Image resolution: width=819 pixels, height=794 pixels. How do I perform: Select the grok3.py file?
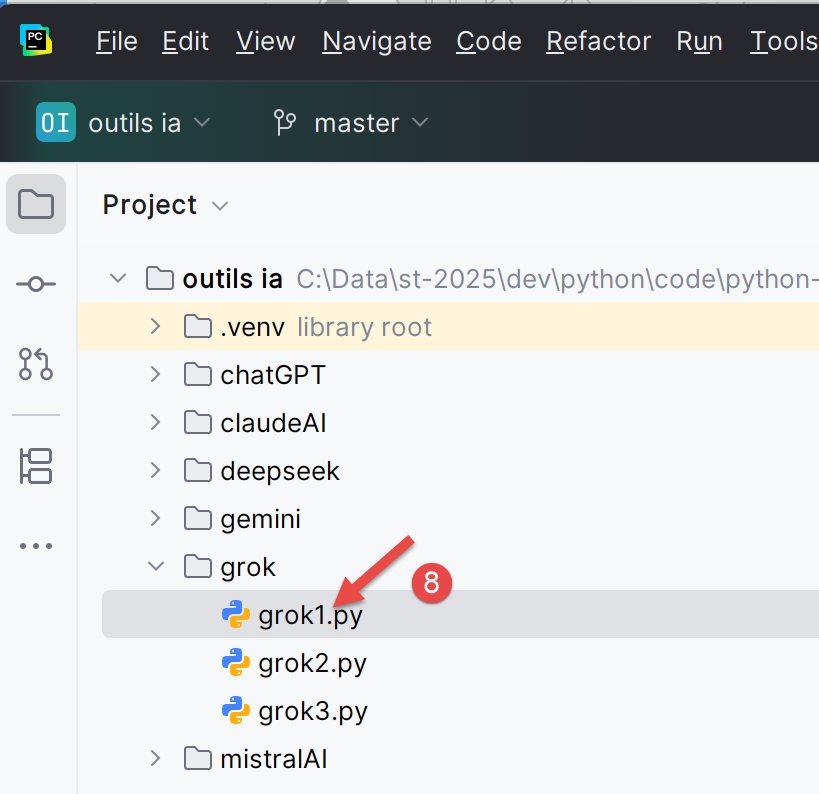click(x=312, y=711)
